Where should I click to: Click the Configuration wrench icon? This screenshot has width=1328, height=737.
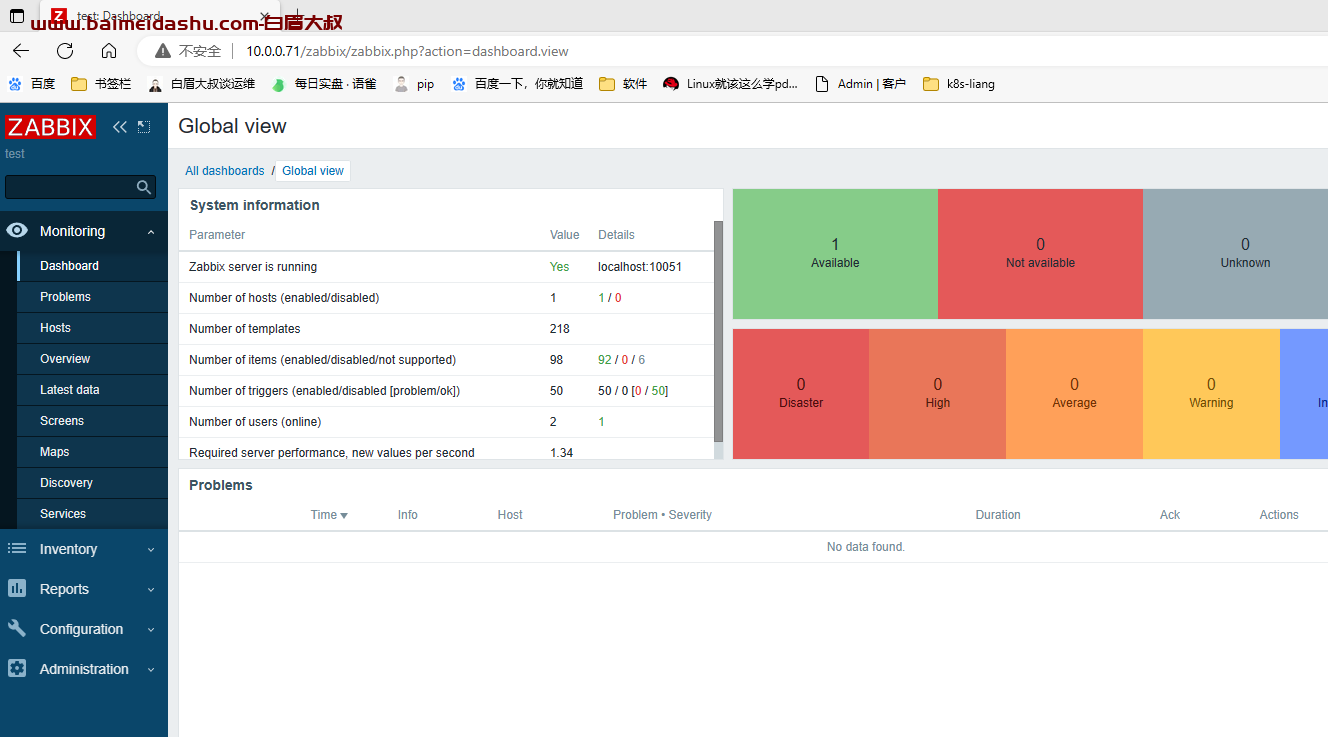17,629
